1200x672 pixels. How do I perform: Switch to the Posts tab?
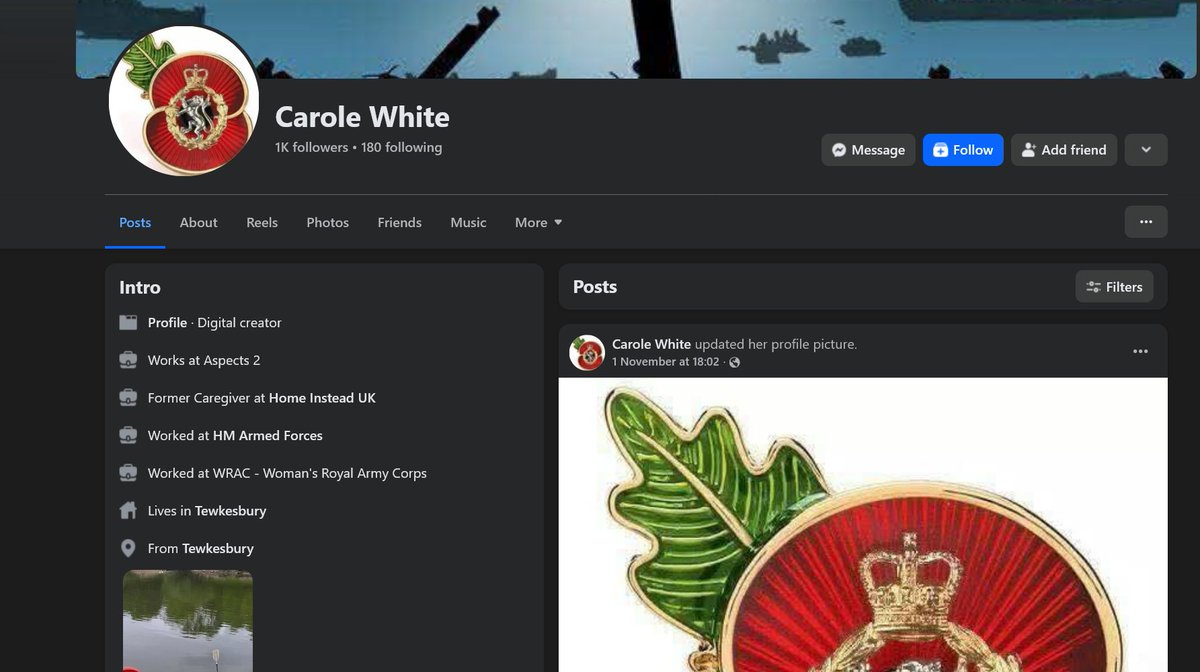pyautogui.click(x=135, y=222)
